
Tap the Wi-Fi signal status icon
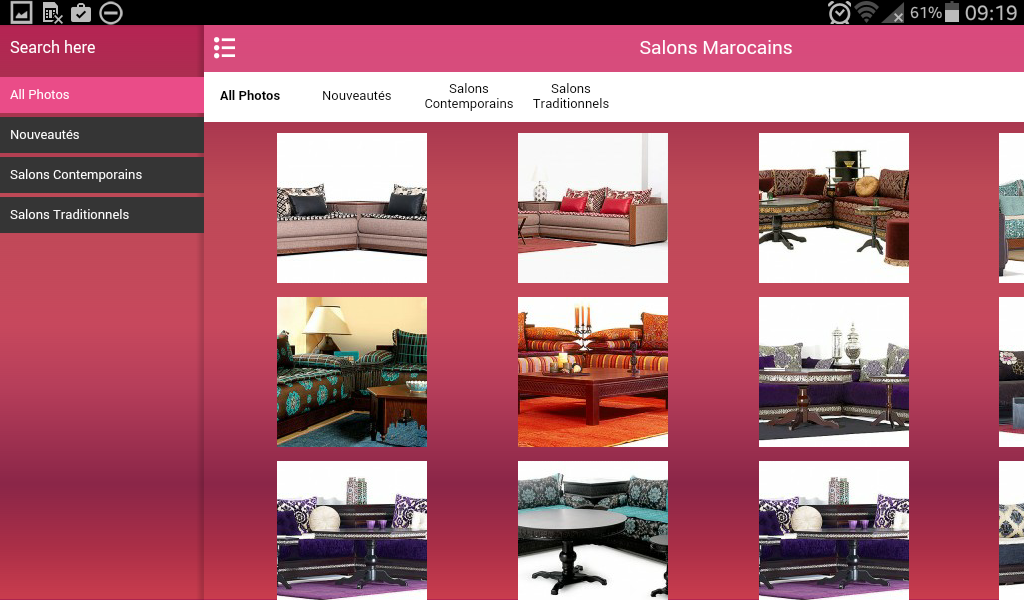tap(867, 12)
